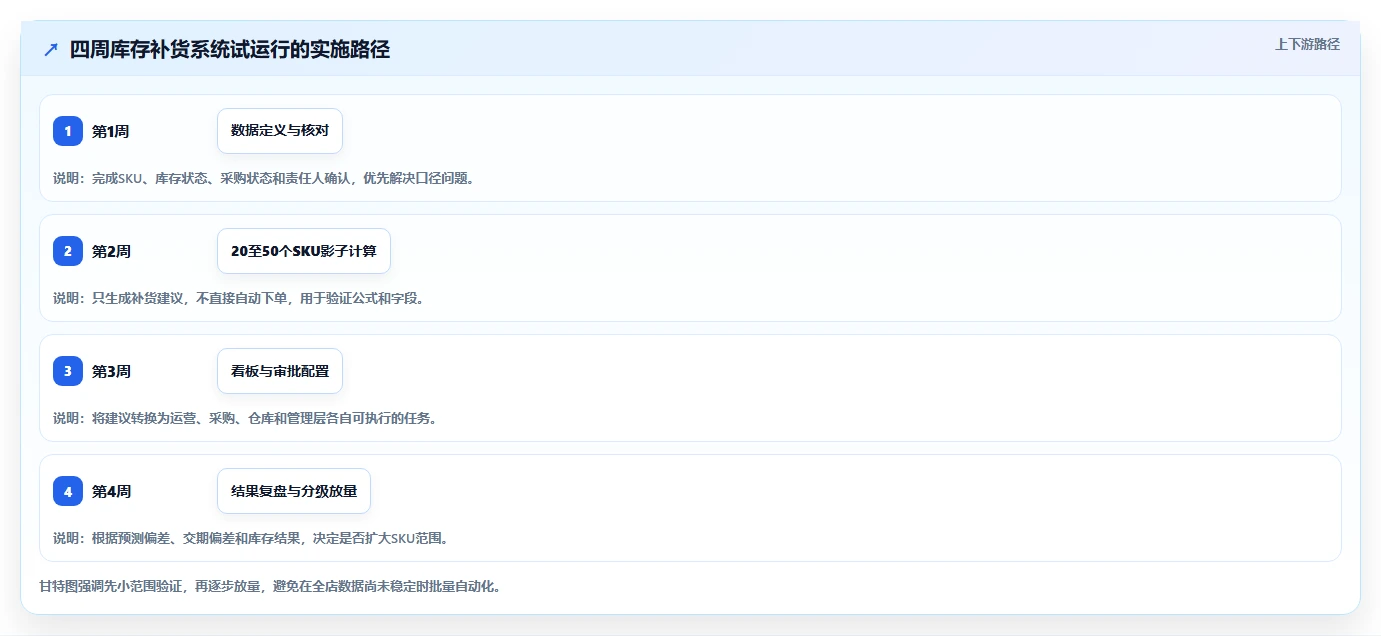Click the number 2 step badge
Image resolution: width=1381 pixels, height=636 pixels.
click(x=68, y=251)
